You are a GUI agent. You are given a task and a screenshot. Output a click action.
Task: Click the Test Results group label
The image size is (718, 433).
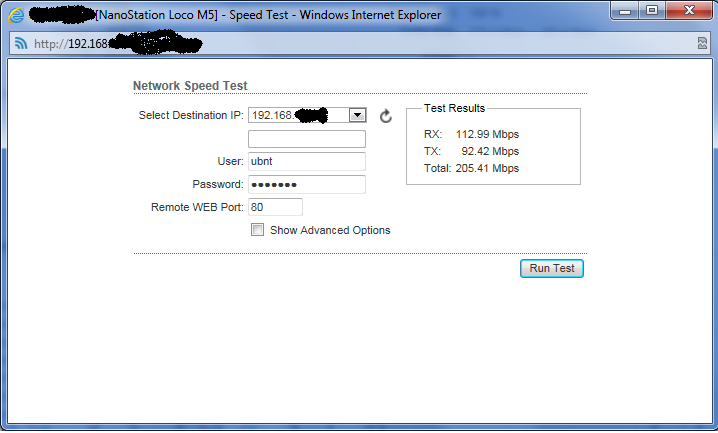[454, 108]
